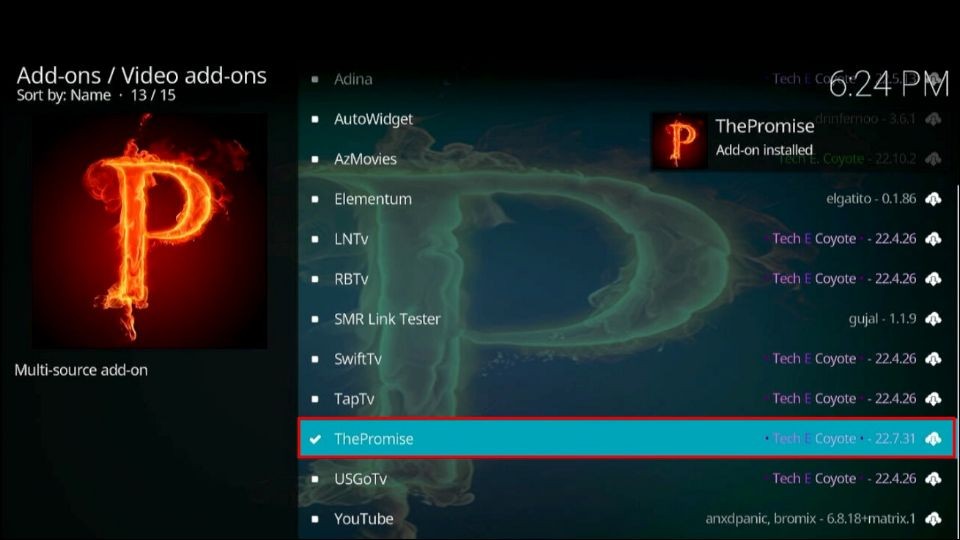Screen dimensions: 960x540
Task: Select the TapTv add-on
Action: tap(626, 399)
